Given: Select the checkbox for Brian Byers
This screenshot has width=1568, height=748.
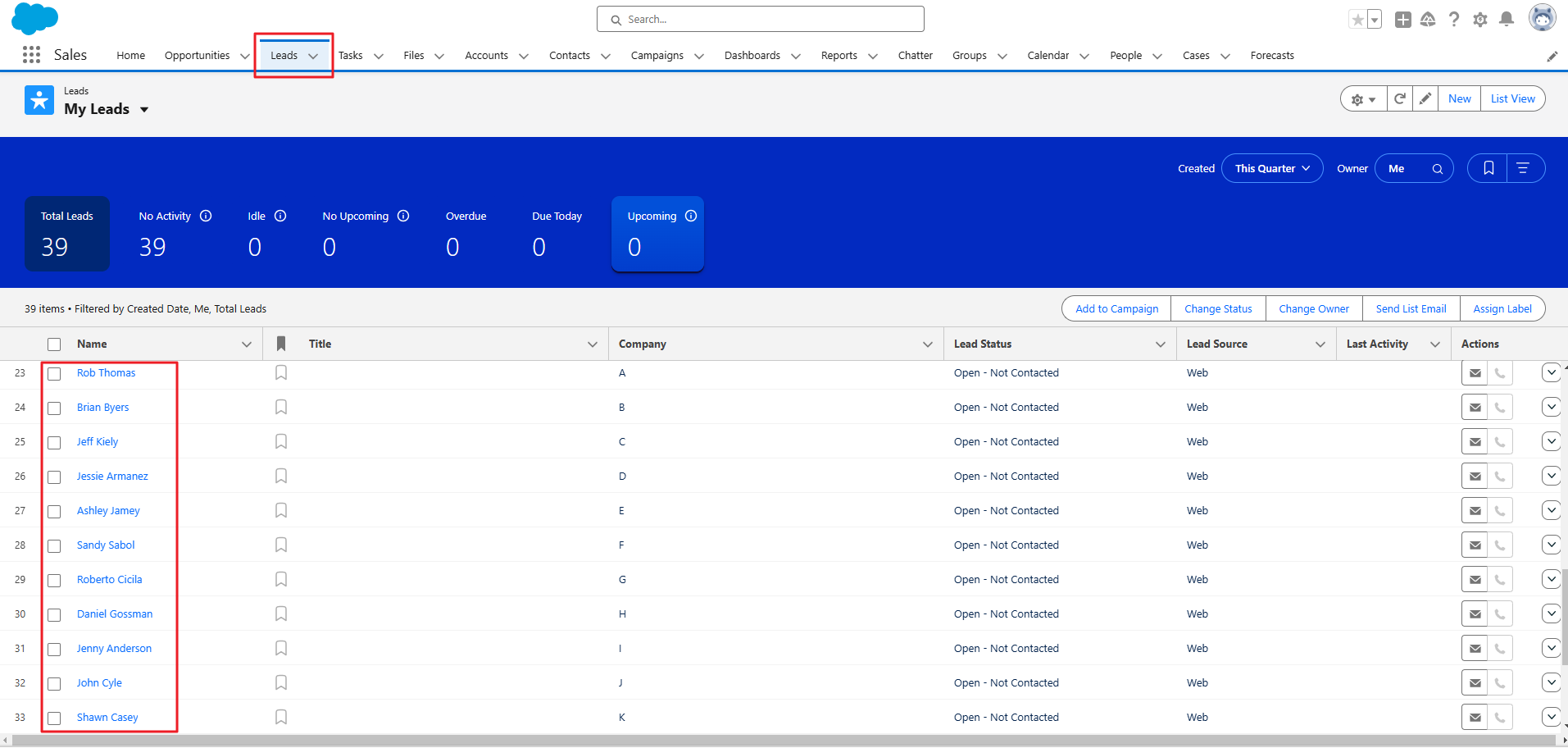Looking at the screenshot, I should coord(54,408).
